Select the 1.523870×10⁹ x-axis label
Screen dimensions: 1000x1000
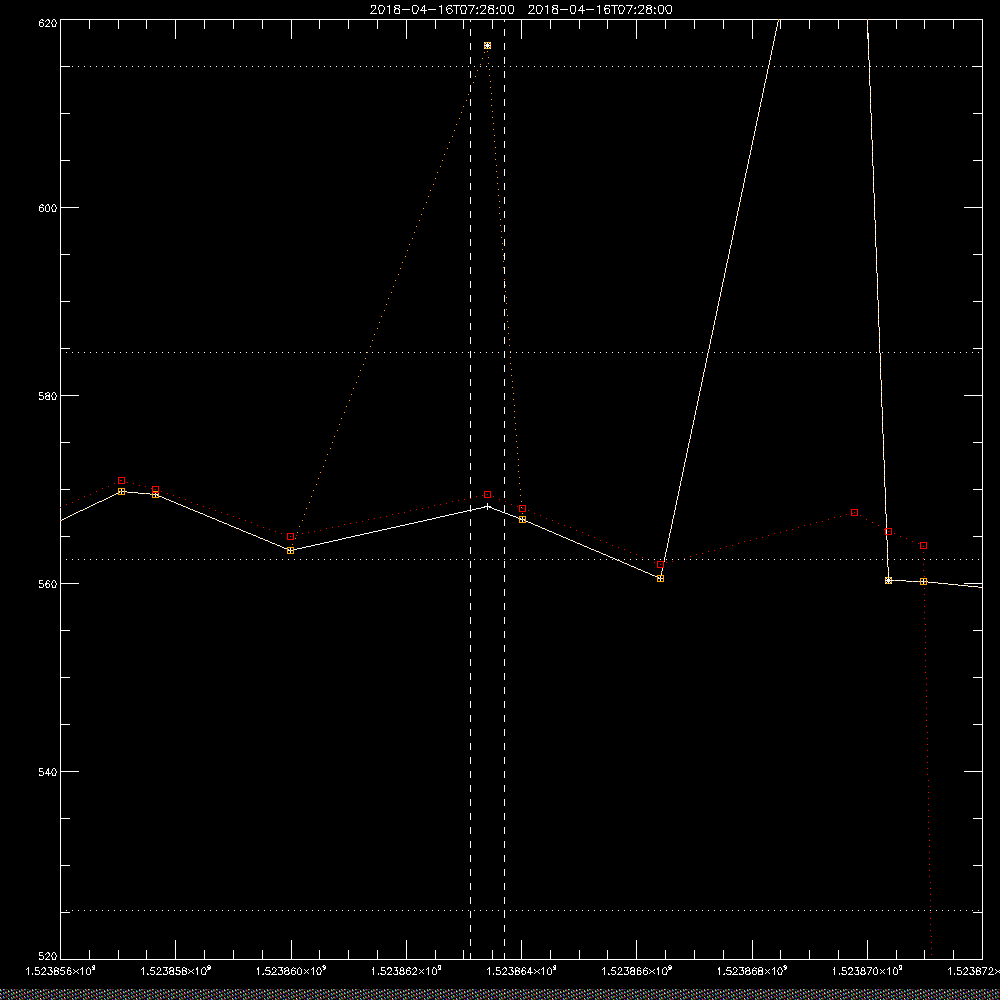[x=868, y=971]
